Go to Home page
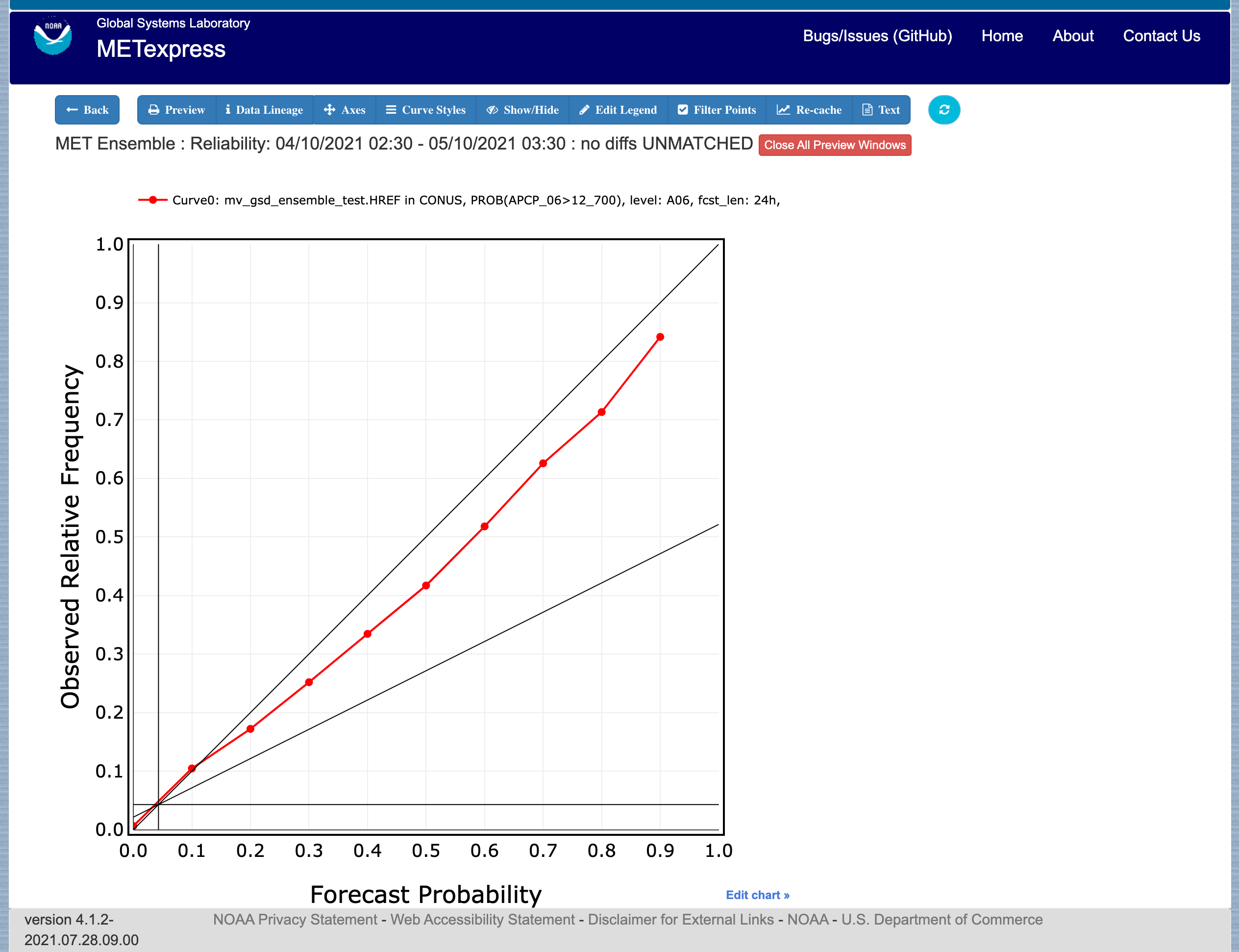Screen dimensions: 1239x952 [1002, 36]
